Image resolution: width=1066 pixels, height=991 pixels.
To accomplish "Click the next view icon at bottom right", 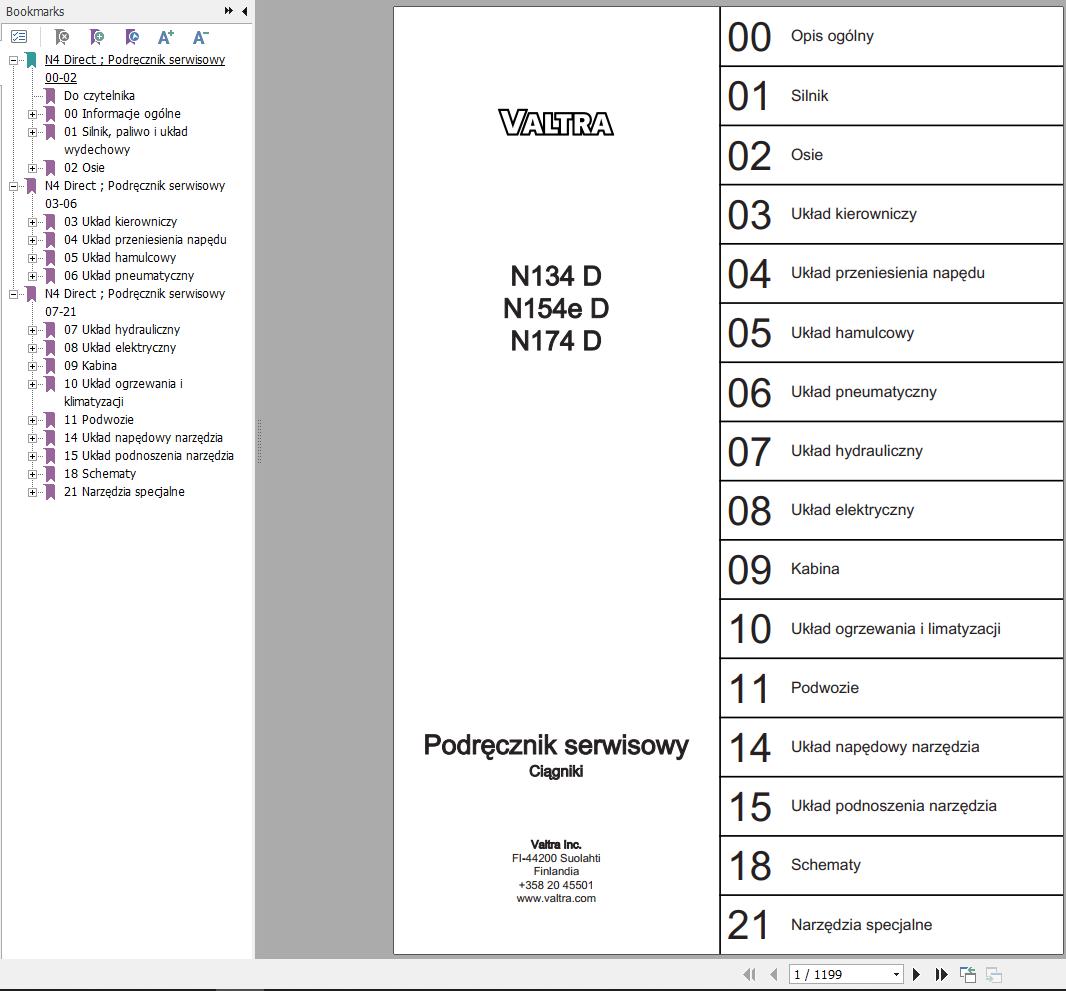I will coord(993,973).
